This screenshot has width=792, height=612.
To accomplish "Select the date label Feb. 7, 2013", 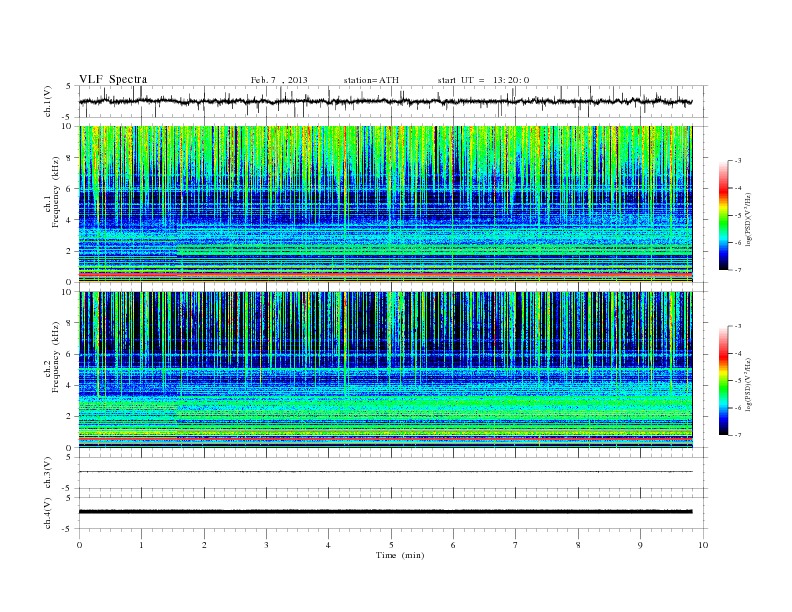I will pos(279,80).
